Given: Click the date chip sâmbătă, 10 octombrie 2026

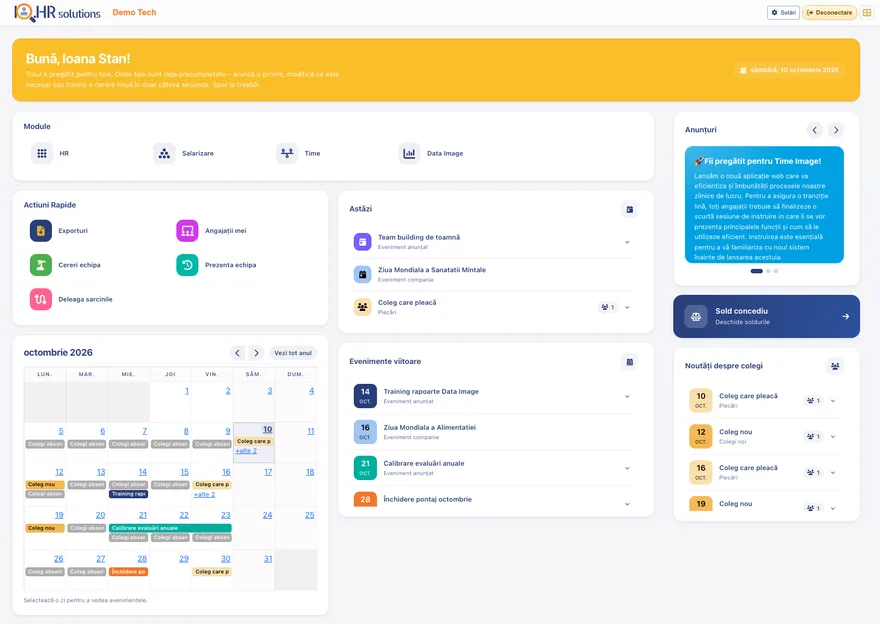Looking at the screenshot, I should 789,70.
